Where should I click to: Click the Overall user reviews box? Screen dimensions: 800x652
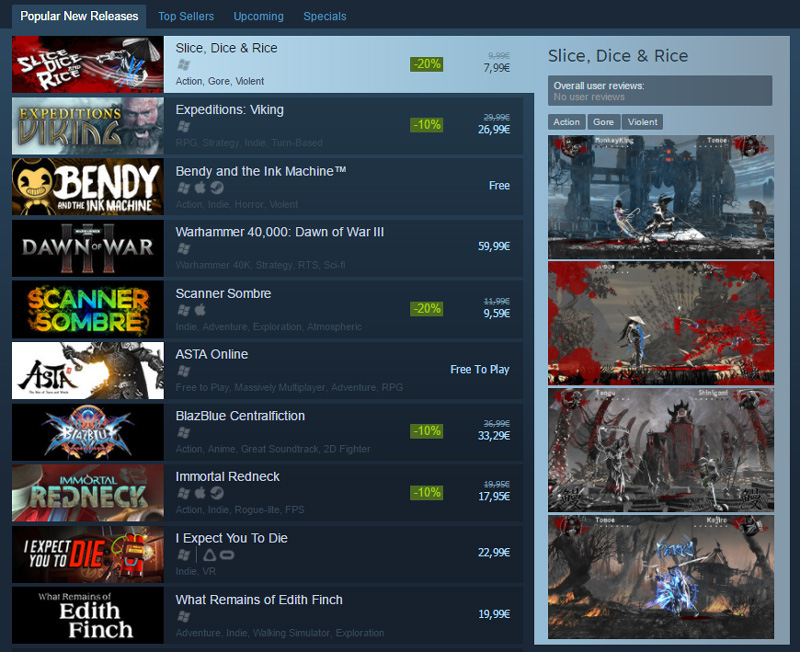pos(660,91)
